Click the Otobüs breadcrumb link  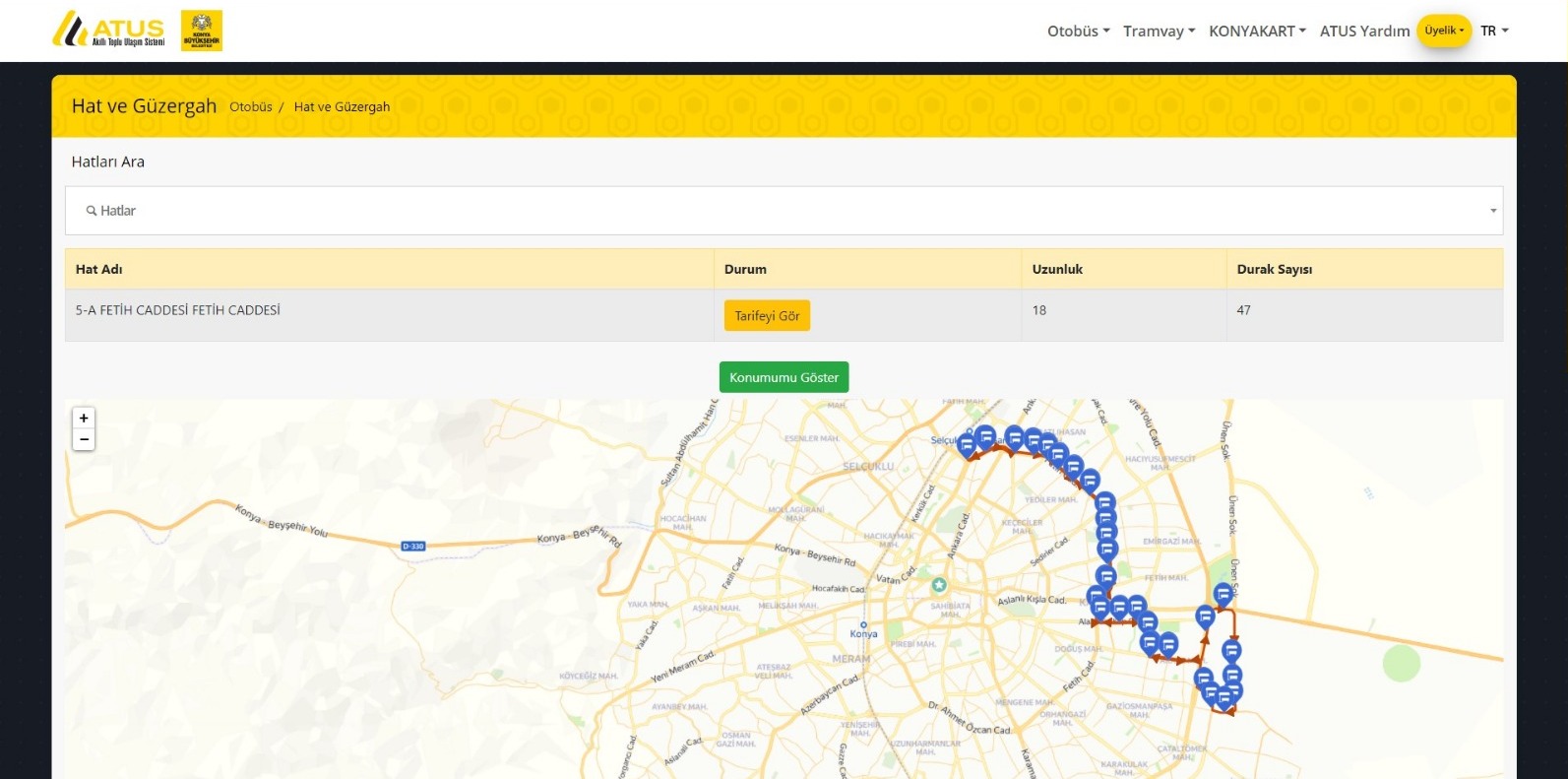pos(251,106)
